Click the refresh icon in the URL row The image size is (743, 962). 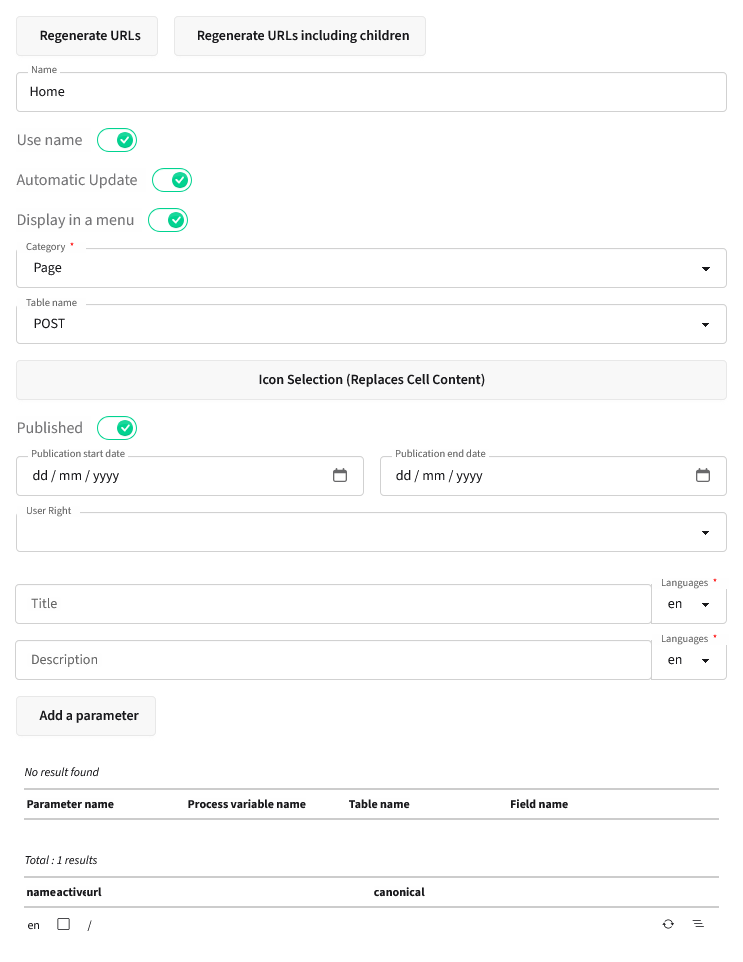point(668,924)
